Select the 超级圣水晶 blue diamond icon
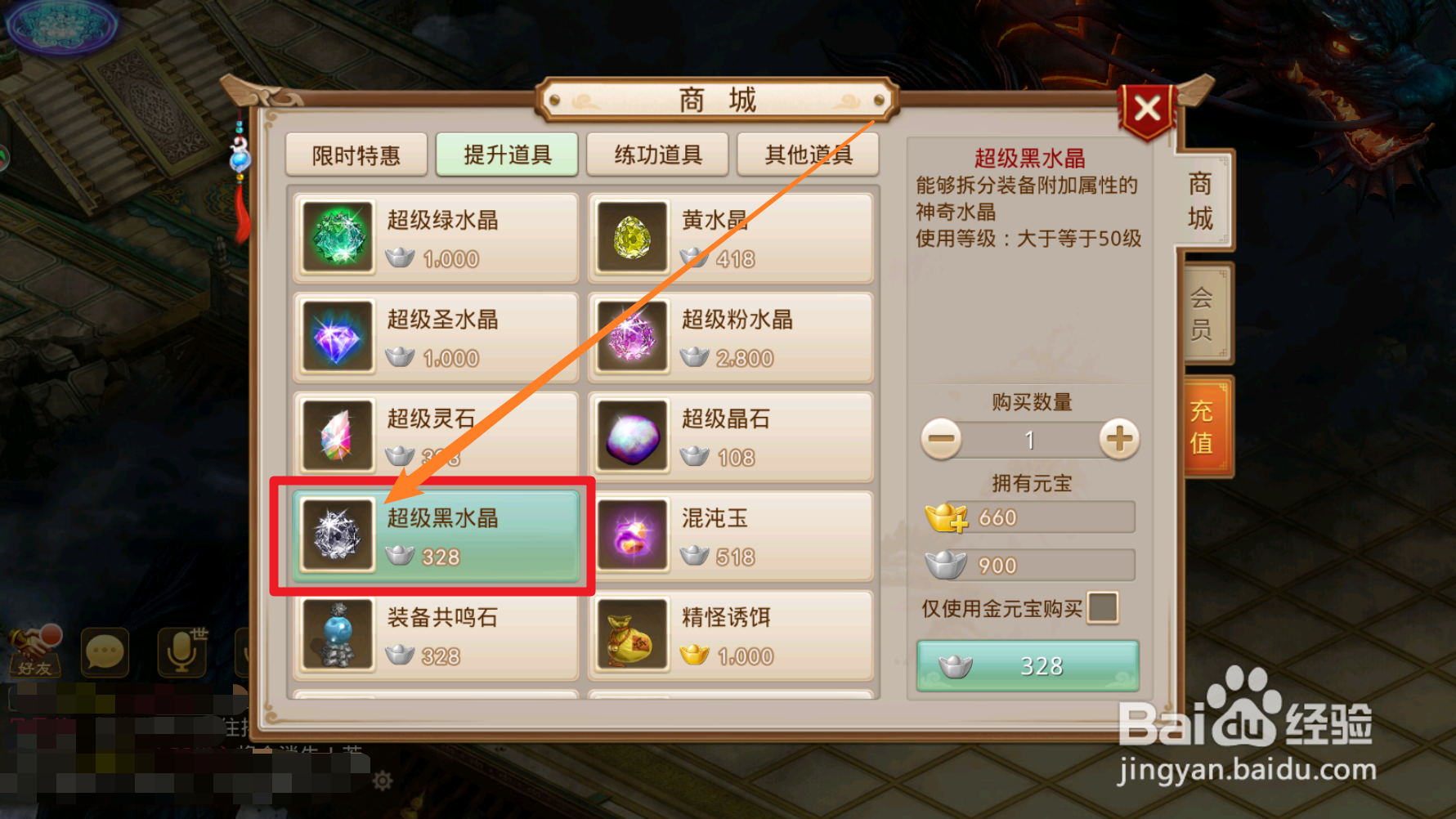1456x819 pixels. tap(338, 337)
